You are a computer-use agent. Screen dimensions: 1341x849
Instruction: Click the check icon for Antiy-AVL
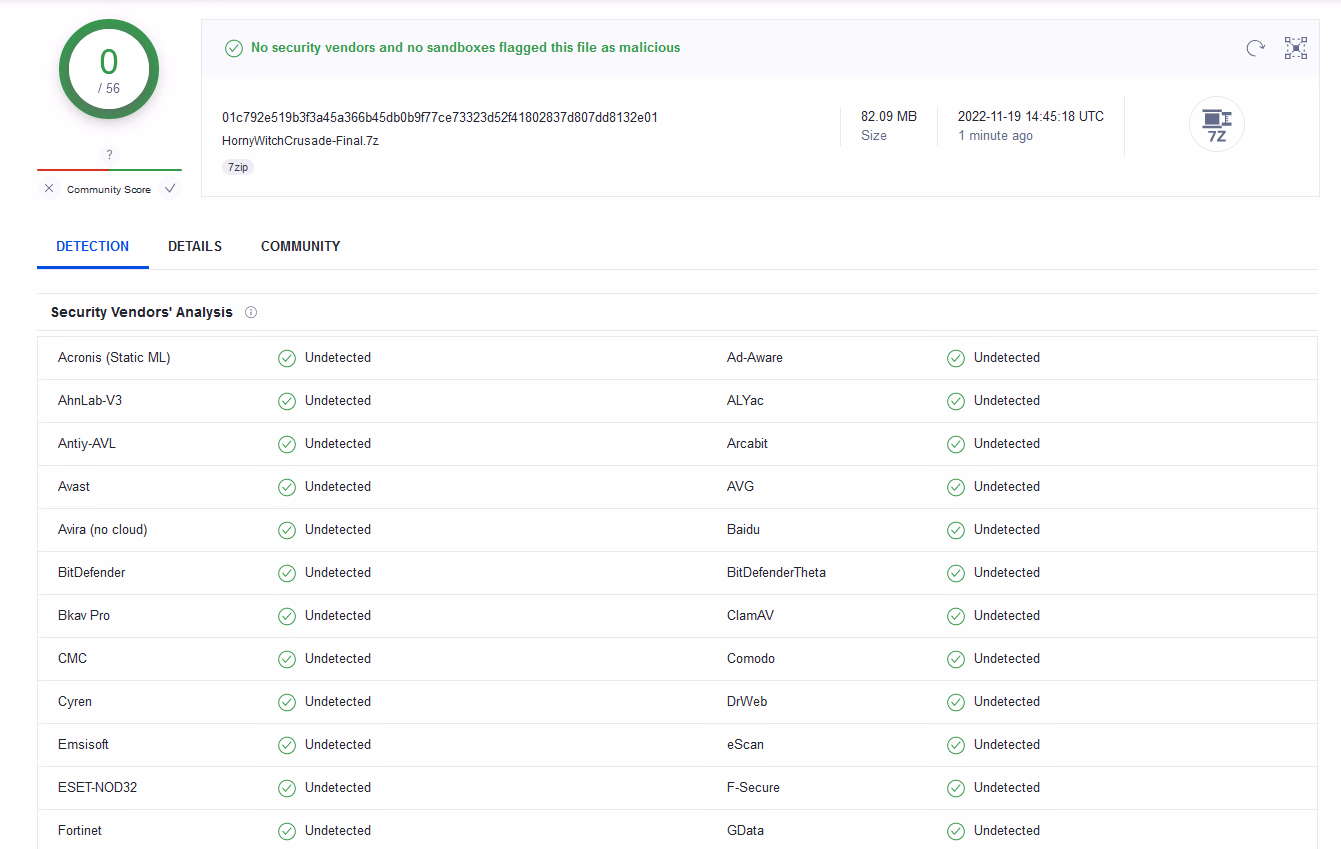pos(287,444)
